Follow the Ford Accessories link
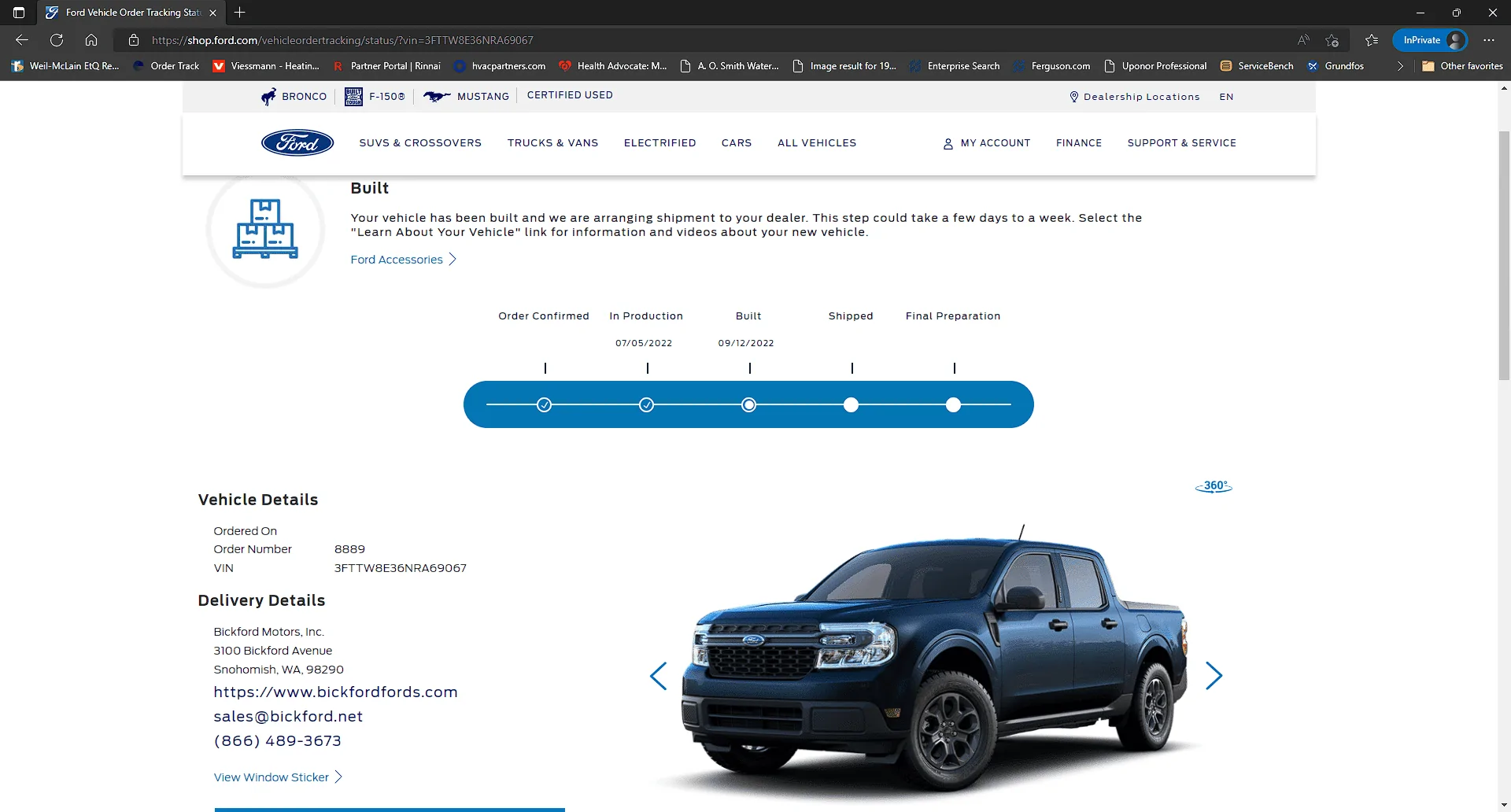This screenshot has height=812, width=1511. [x=403, y=260]
